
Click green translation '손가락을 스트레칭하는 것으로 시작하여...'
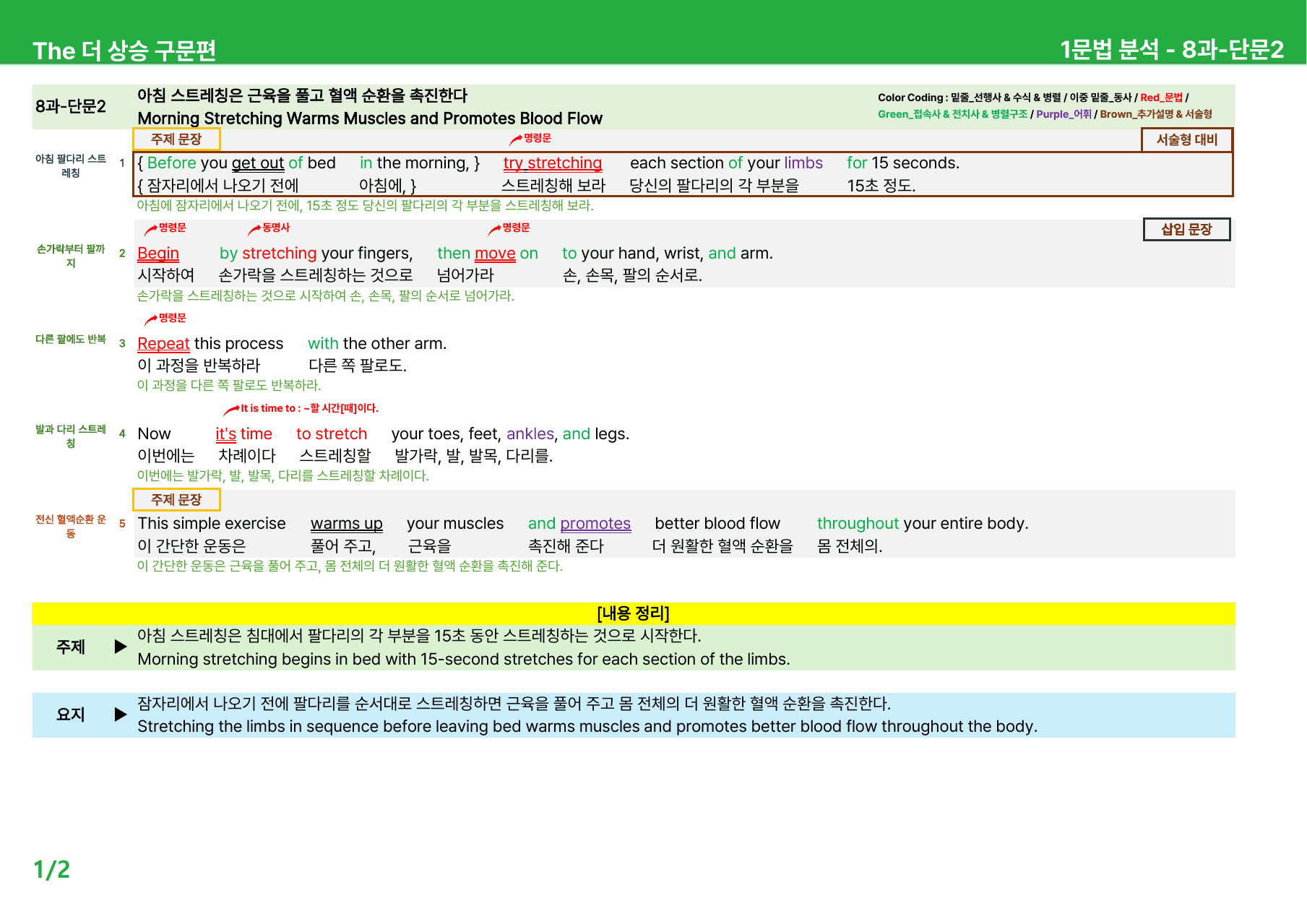click(326, 296)
